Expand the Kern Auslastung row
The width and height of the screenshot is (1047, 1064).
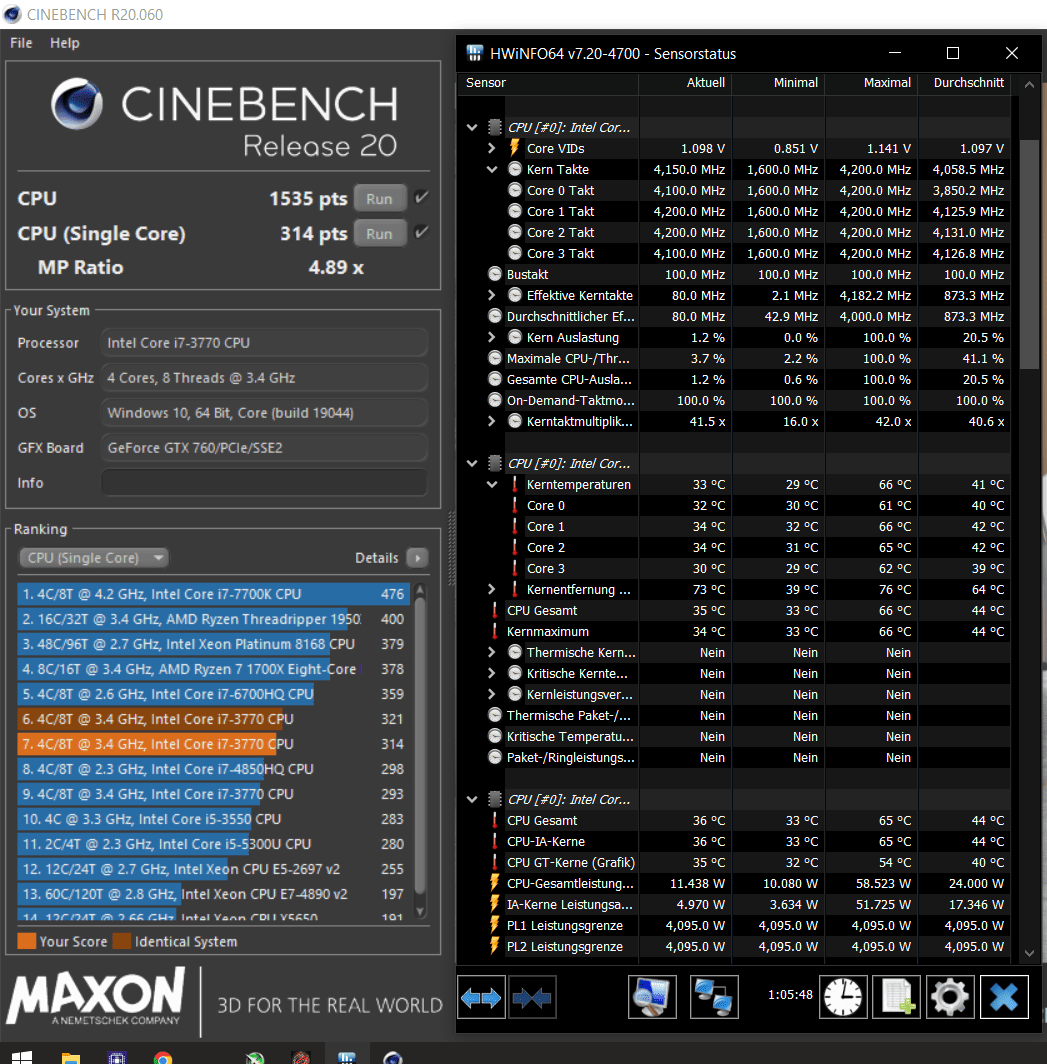(x=492, y=337)
